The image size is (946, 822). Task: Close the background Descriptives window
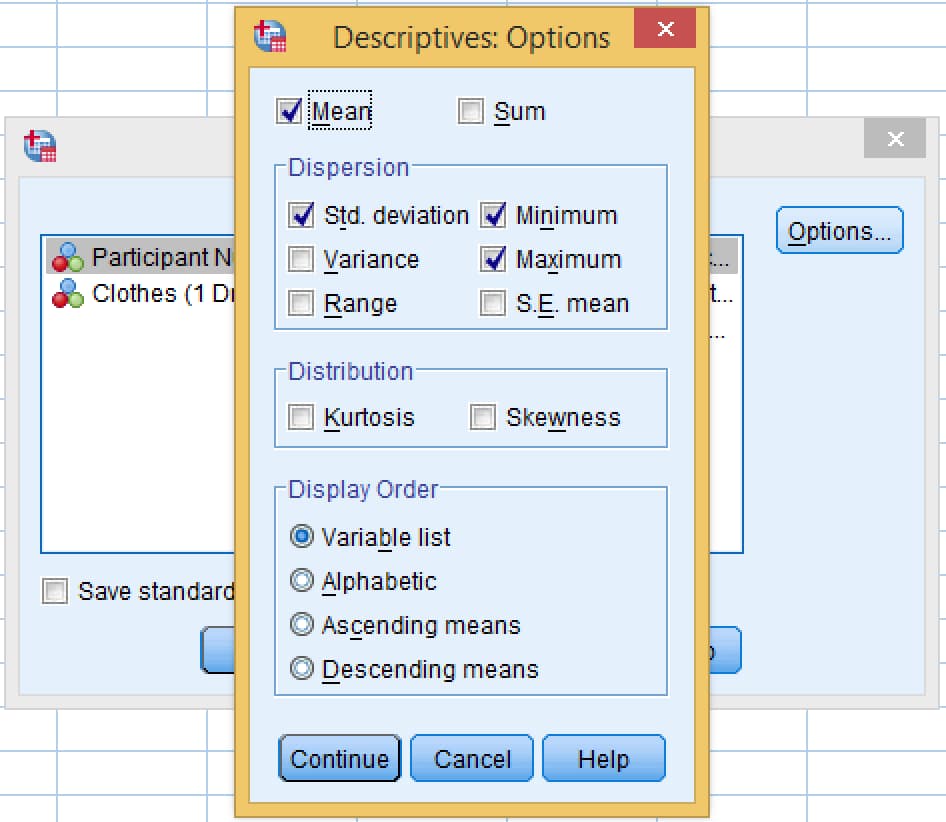895,139
